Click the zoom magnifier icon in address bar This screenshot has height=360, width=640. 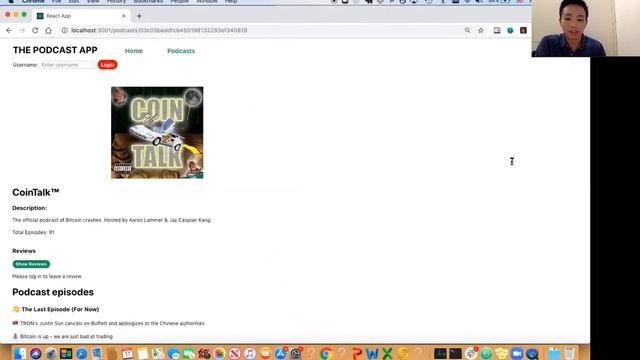coord(467,30)
